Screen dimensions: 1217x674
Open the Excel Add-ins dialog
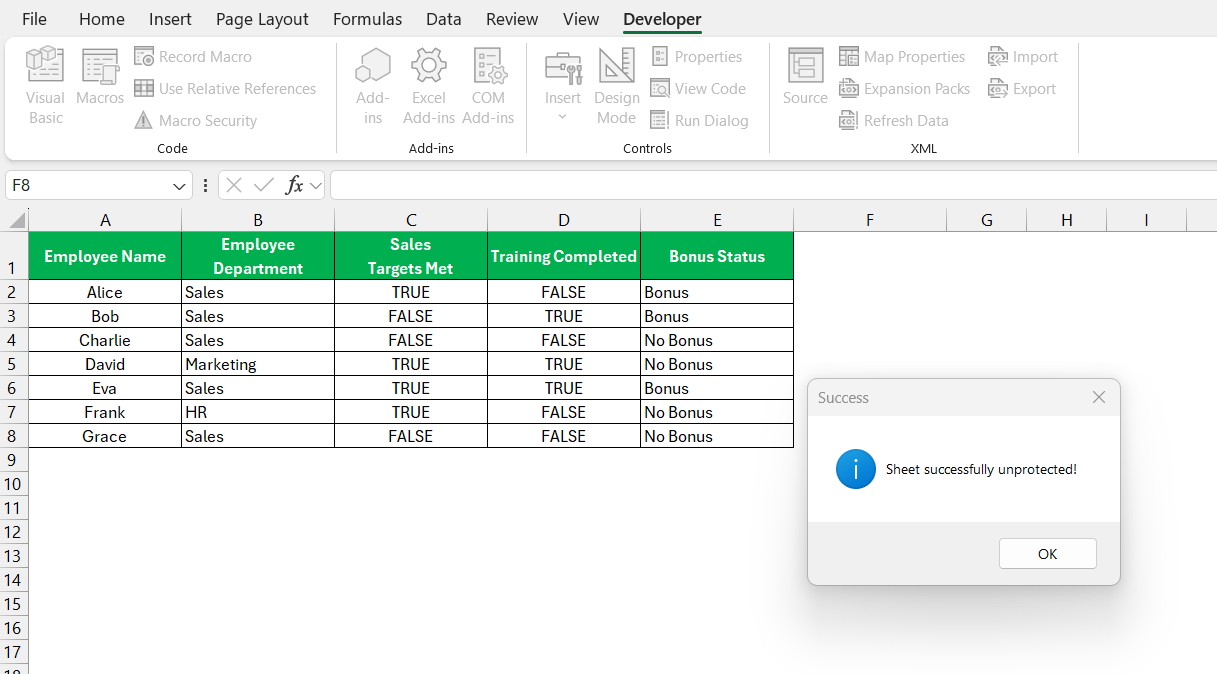(x=429, y=86)
